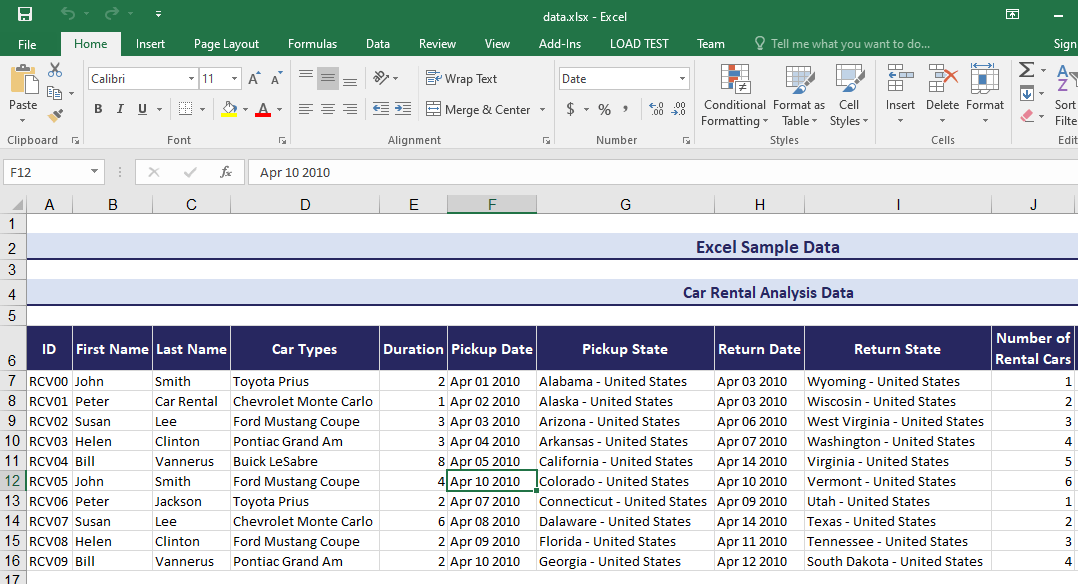Viewport: 1078px width, 584px height.
Task: Click the Increase Decimal icon
Action: coord(656,109)
